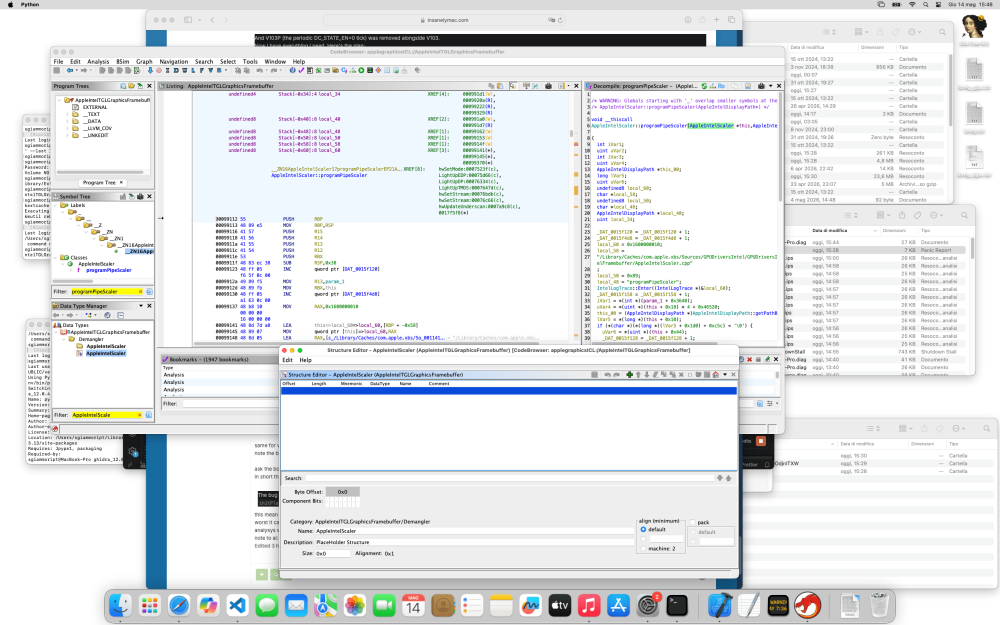Click filter options icon beside Symbol Tree filter

149,291
